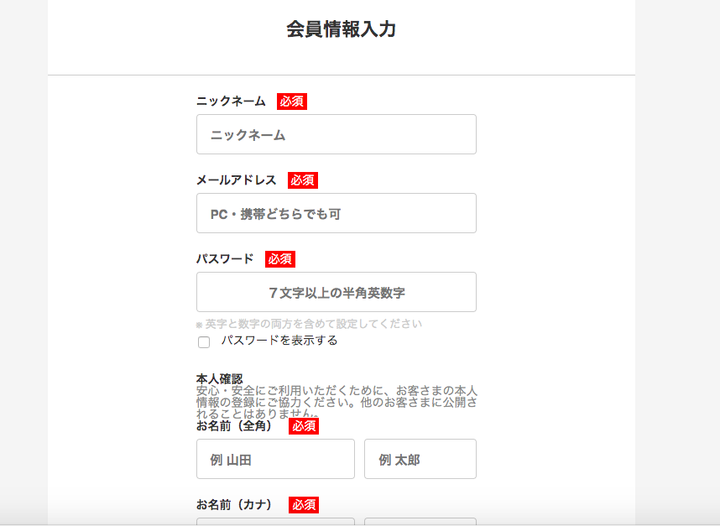This screenshot has width=720, height=526.
Task: Click the パスワード field label
Action: [x=225, y=259]
